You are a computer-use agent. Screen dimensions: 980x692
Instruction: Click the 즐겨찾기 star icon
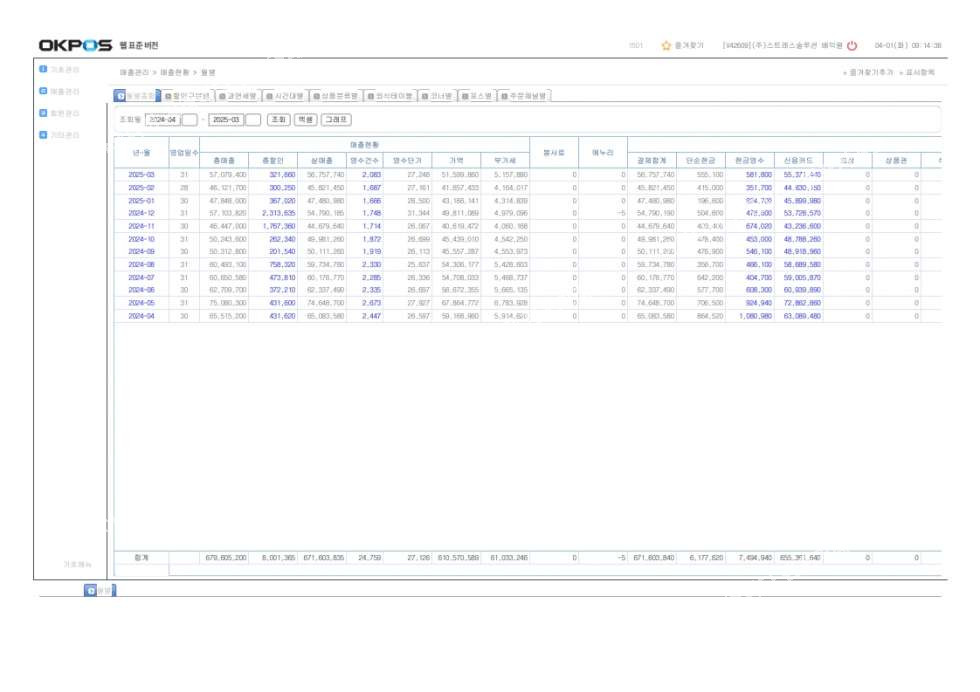(666, 46)
